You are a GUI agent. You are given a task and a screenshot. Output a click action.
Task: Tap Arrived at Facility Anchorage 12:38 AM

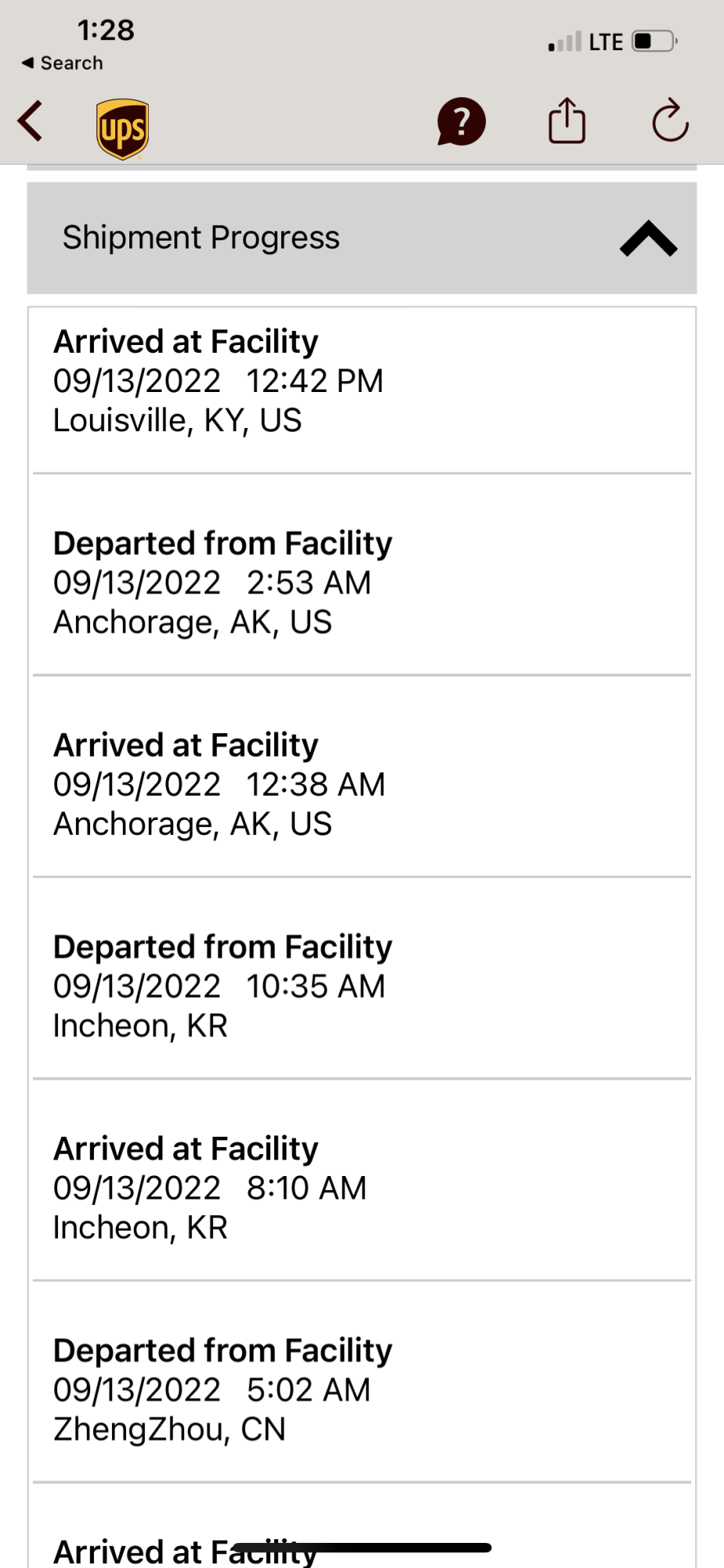tap(362, 784)
